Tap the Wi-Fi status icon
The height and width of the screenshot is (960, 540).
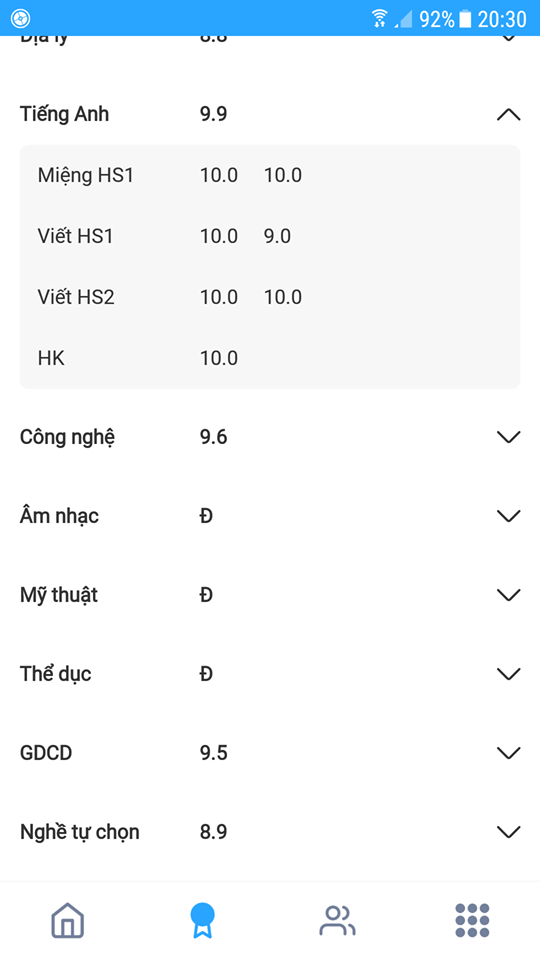[x=380, y=18]
